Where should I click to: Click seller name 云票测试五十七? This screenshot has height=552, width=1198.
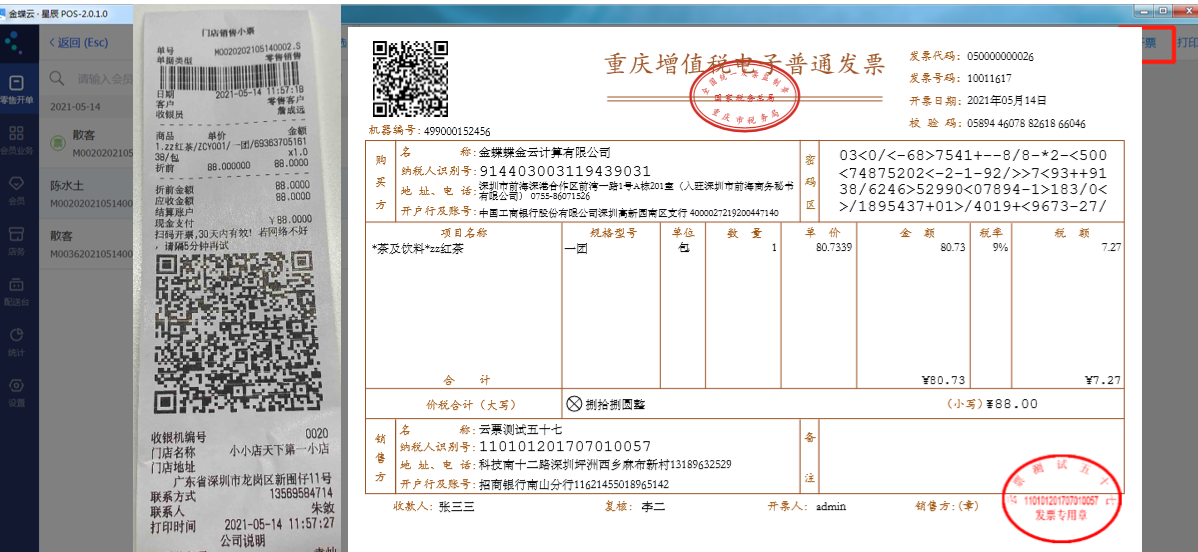(x=520, y=430)
